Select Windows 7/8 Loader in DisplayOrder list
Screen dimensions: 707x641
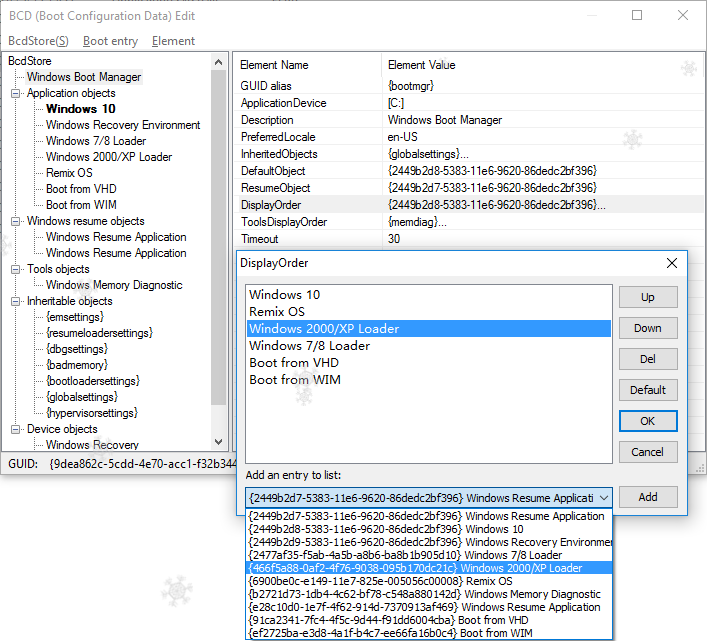point(429,346)
